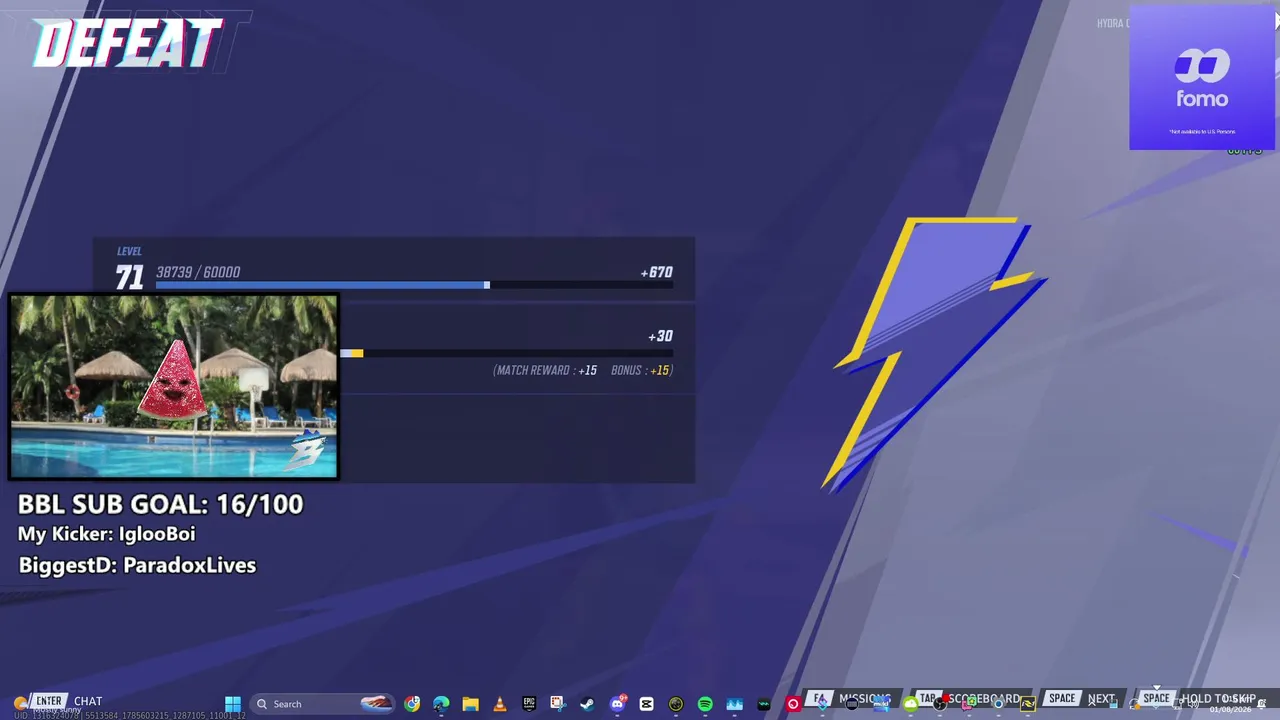The image size is (1280, 720).
Task: Open Discord with notification badge
Action: (x=617, y=704)
